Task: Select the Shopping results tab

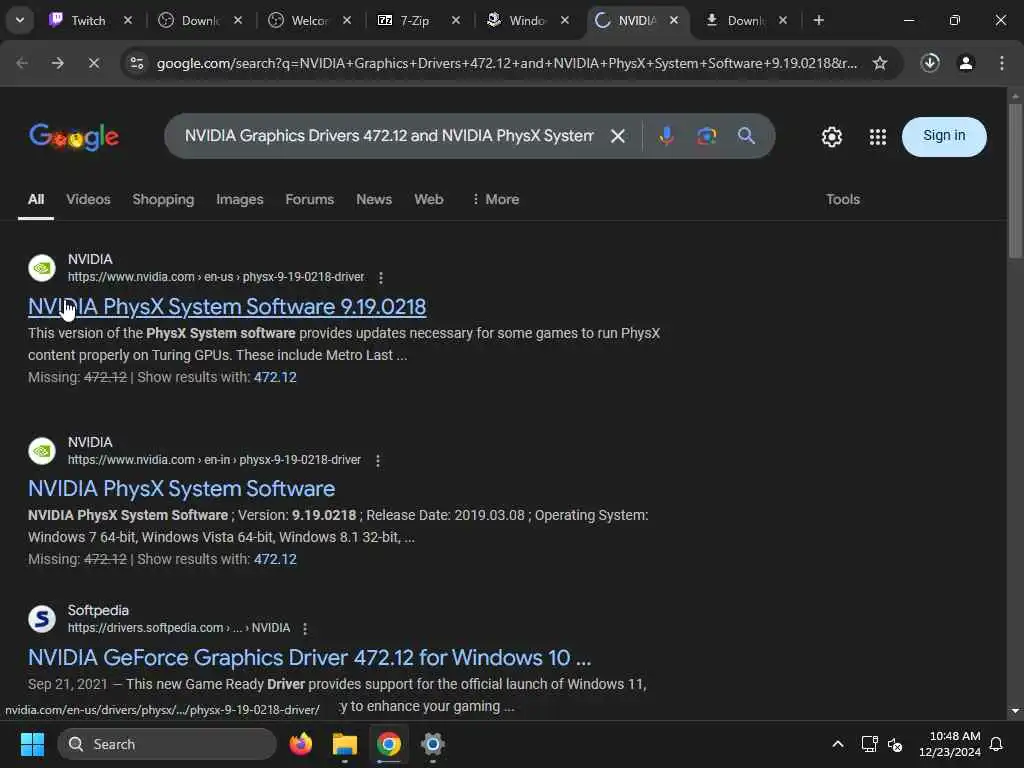Action: click(163, 199)
